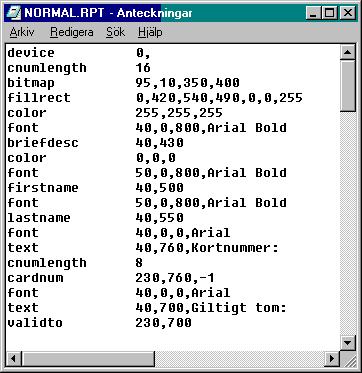362x373 pixels.
Task: Click the value '8' after cnumlength
Action: (x=139, y=263)
